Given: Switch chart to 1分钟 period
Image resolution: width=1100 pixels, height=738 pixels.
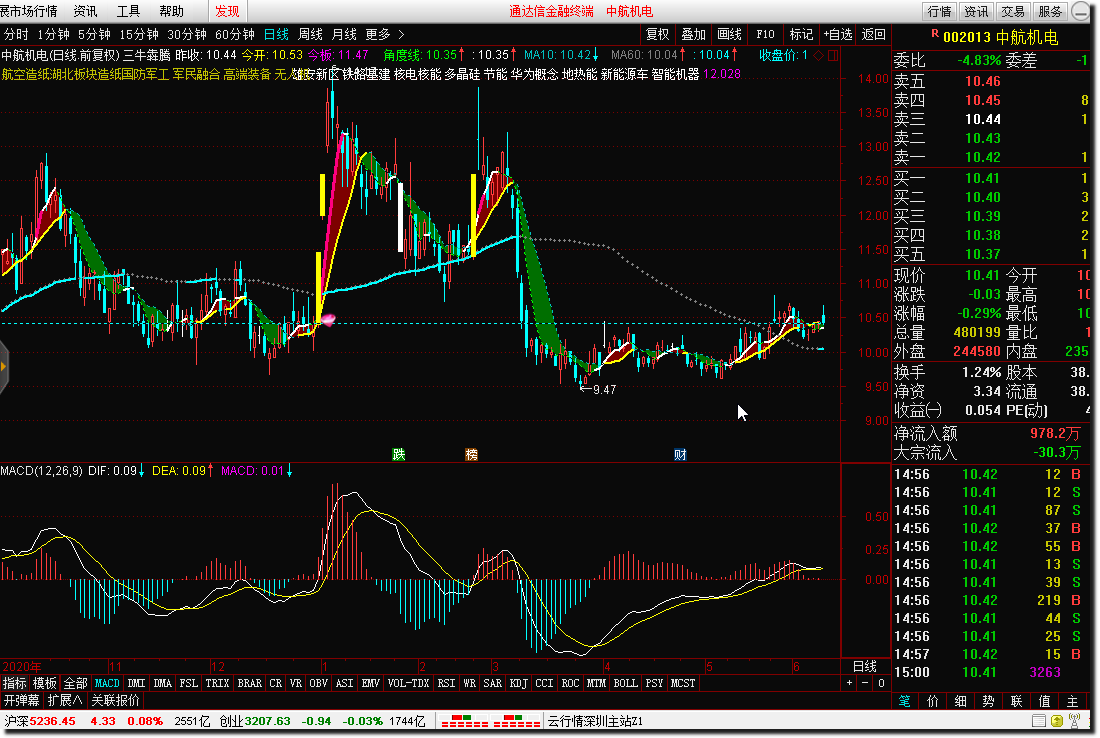Looking at the screenshot, I should click(54, 34).
